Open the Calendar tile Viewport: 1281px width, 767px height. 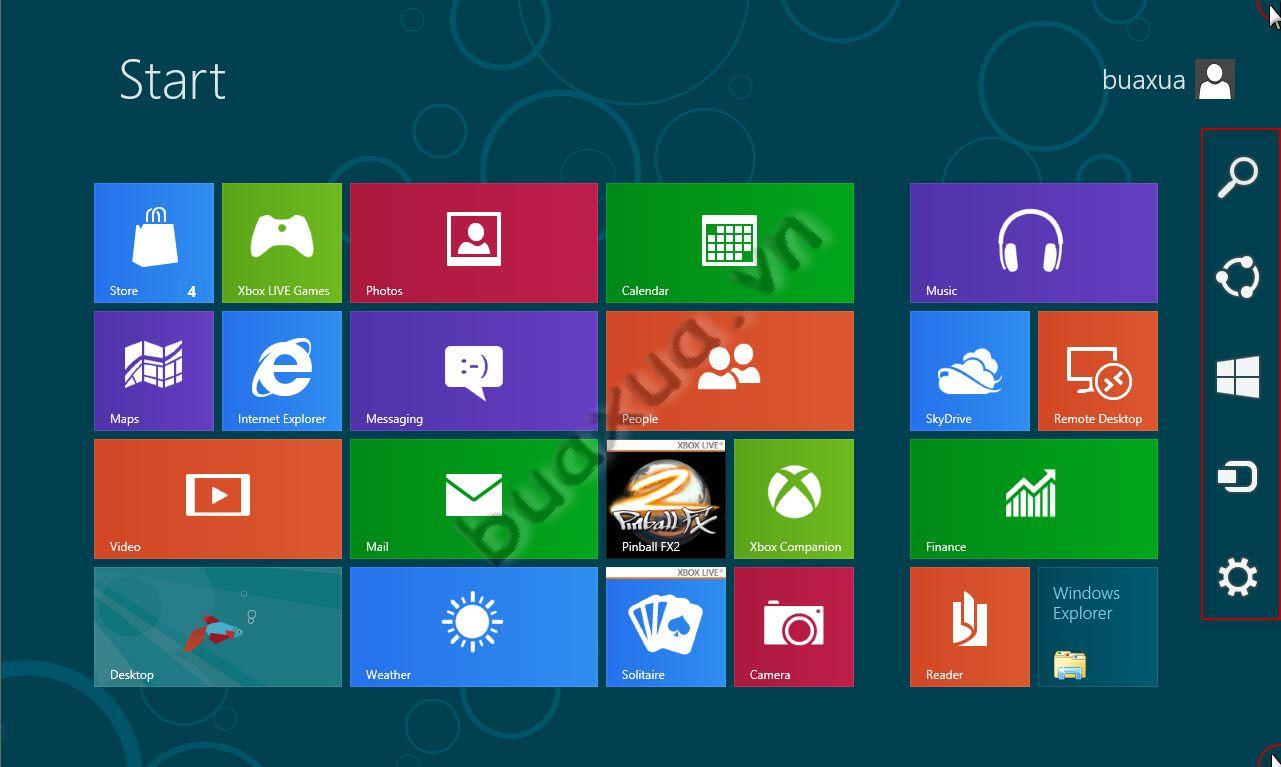pyautogui.click(x=730, y=243)
